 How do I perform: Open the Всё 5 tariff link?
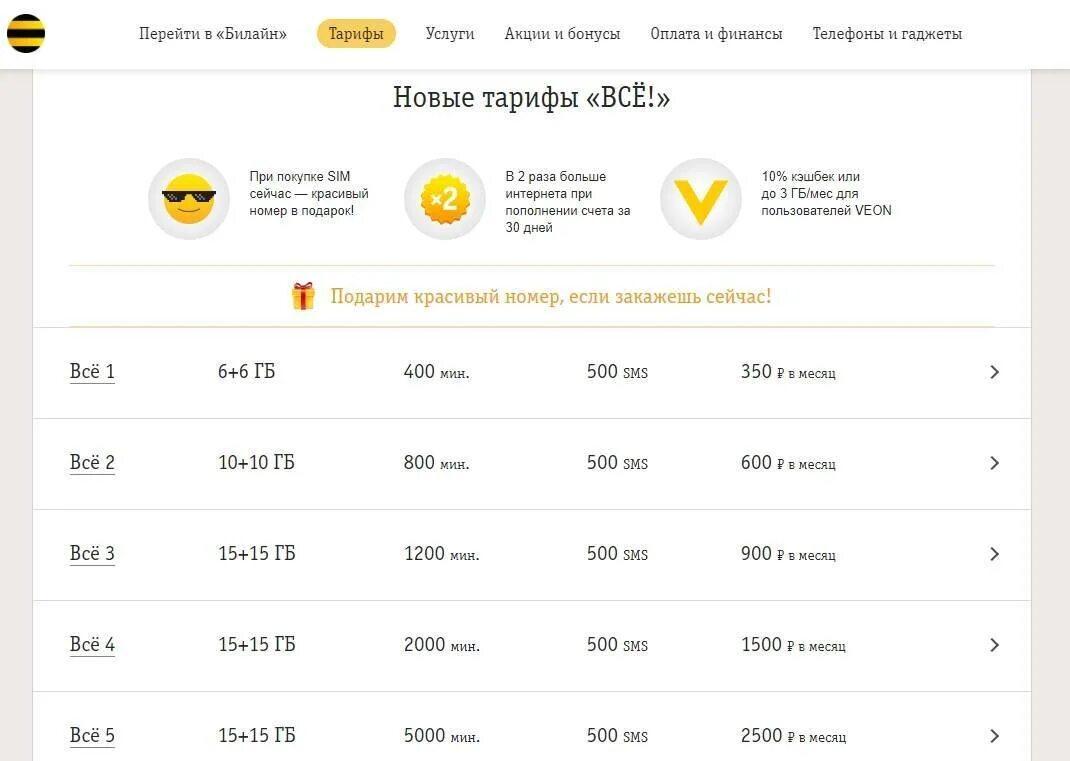coord(92,736)
